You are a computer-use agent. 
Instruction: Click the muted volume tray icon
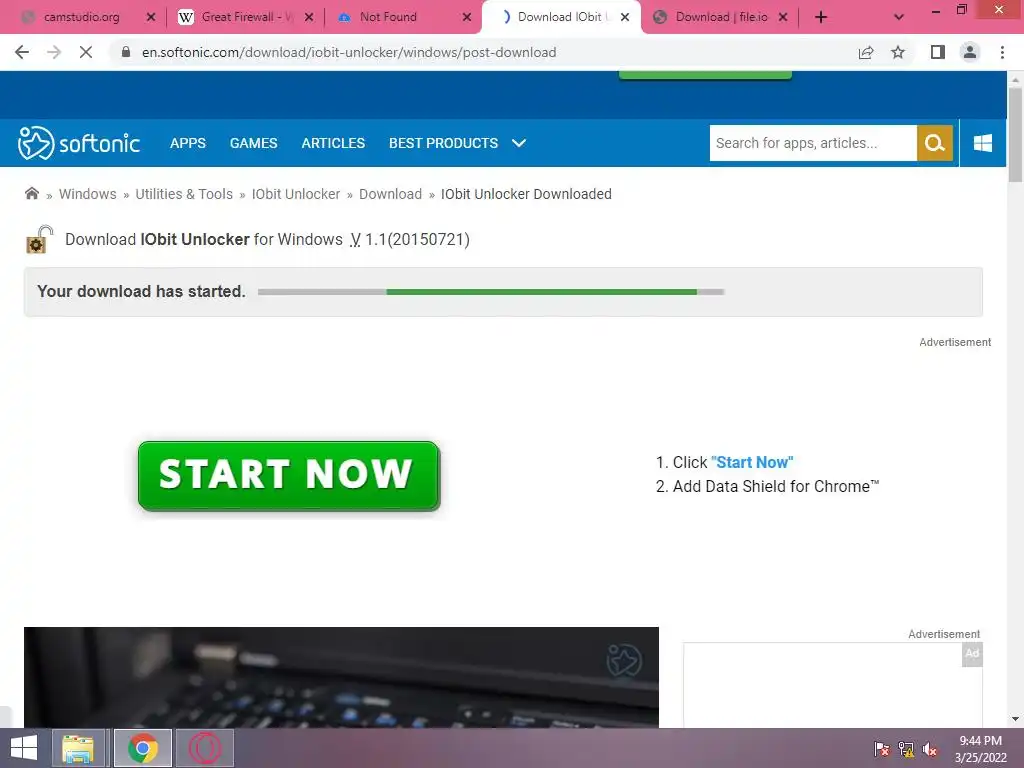[930, 749]
